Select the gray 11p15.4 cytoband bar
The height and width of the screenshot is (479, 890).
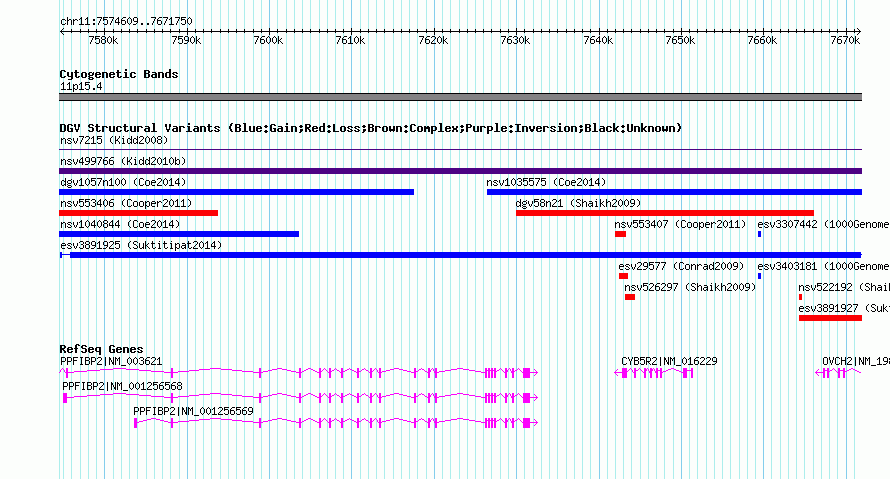tap(460, 97)
